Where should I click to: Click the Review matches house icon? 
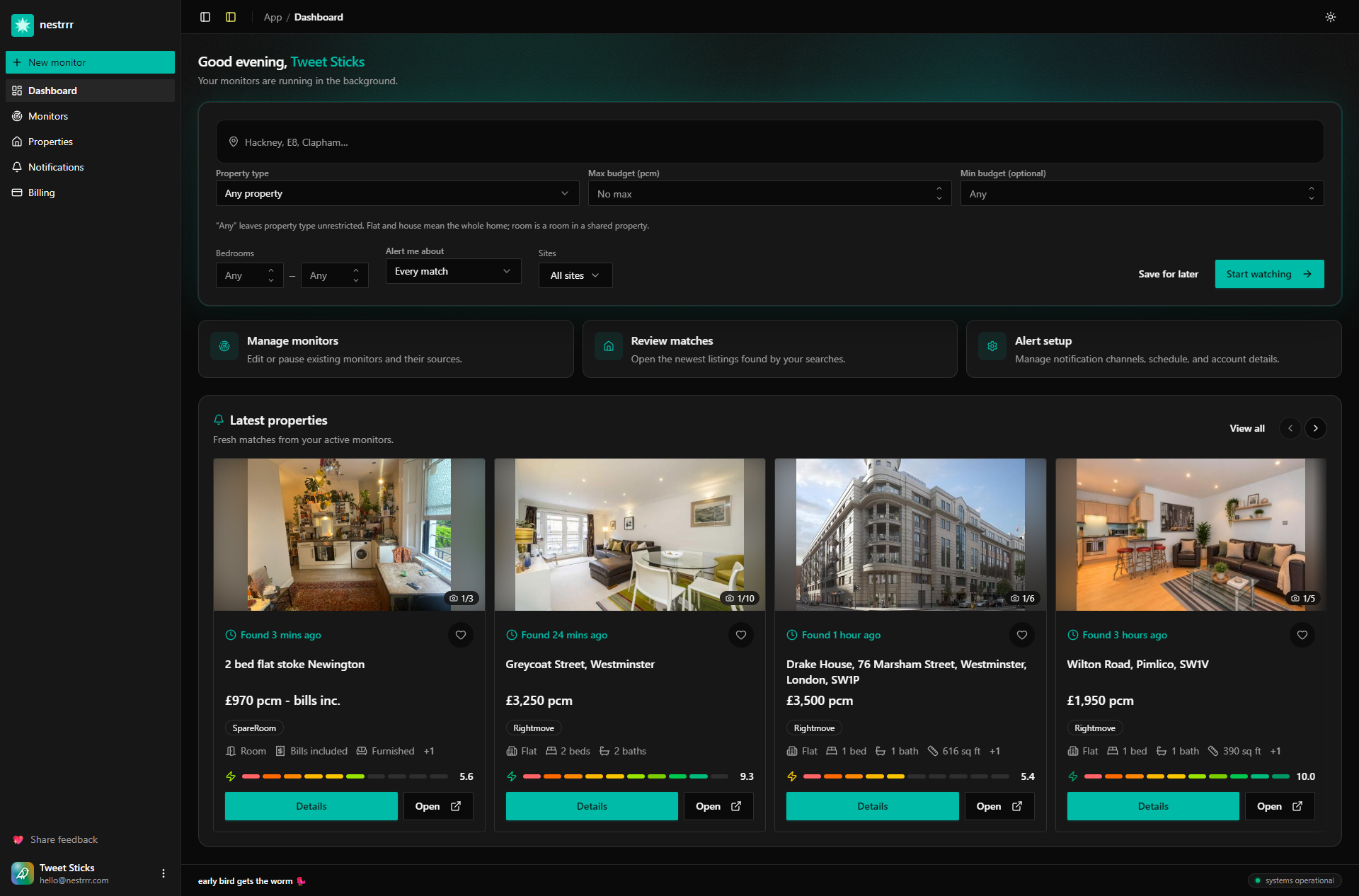point(609,346)
